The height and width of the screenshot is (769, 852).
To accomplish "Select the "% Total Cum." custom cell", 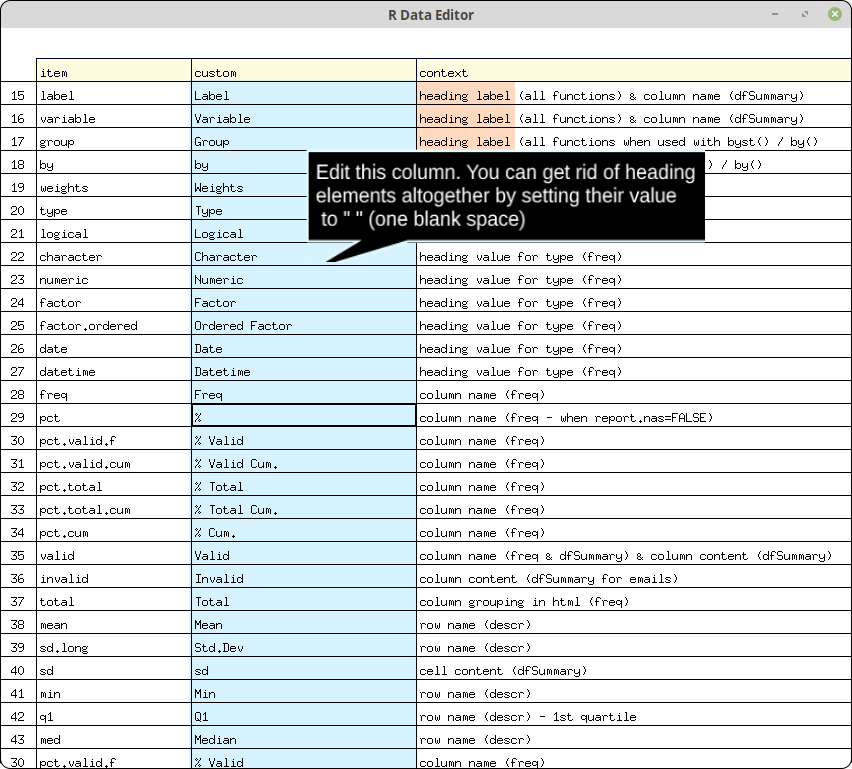I will tap(304, 510).
